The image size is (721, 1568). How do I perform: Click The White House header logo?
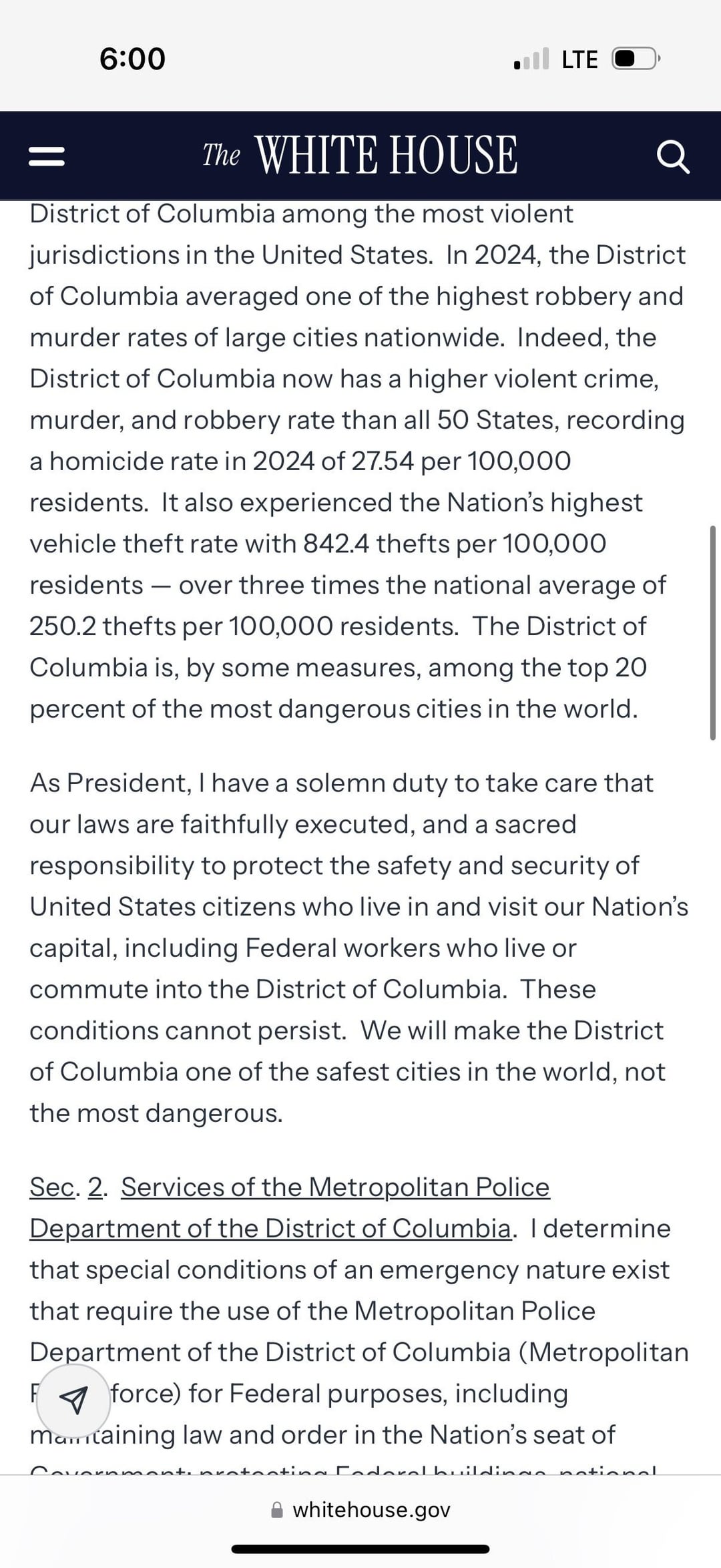tap(360, 155)
